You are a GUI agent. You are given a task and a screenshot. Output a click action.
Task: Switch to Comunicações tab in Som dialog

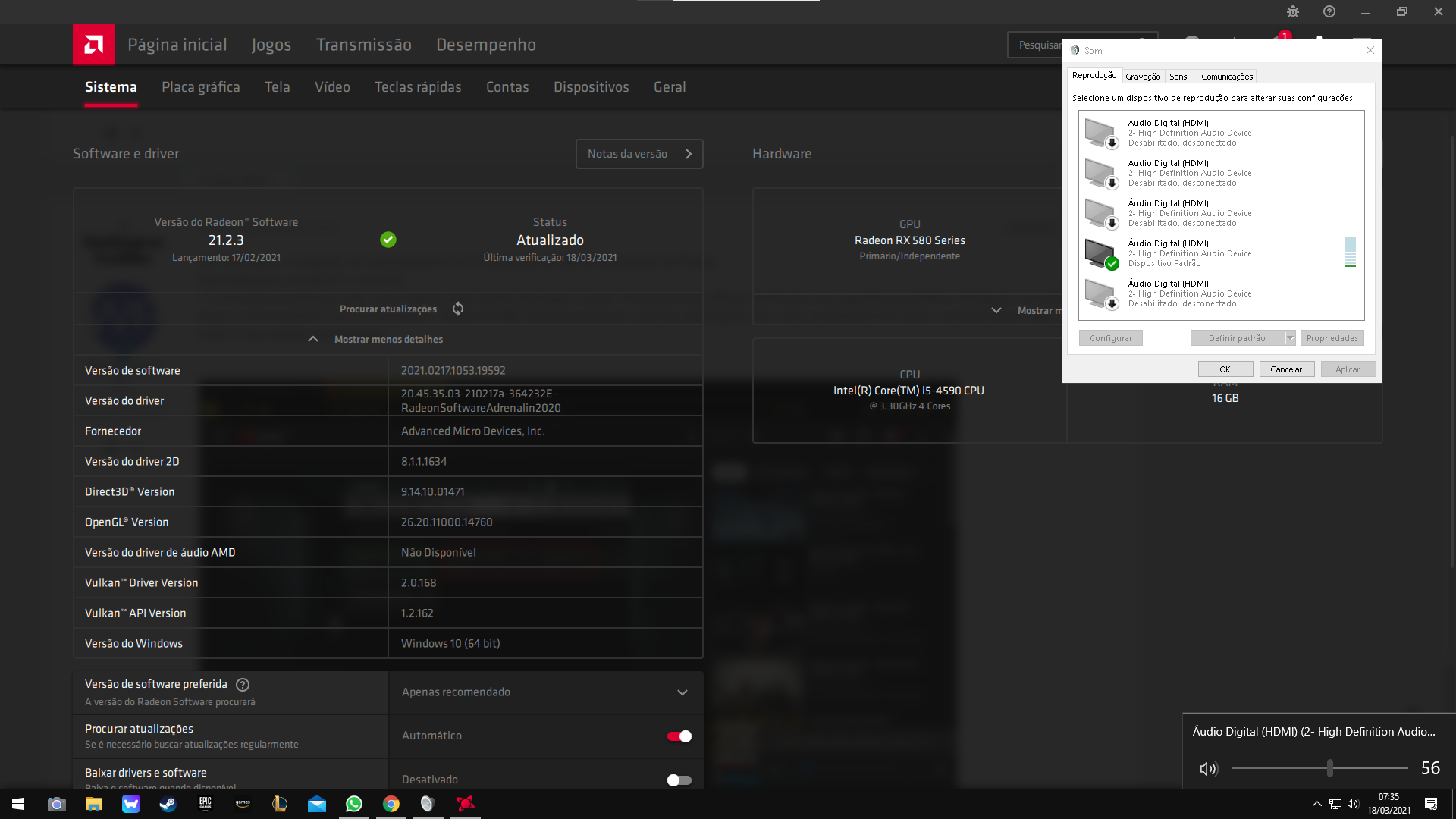click(1227, 77)
